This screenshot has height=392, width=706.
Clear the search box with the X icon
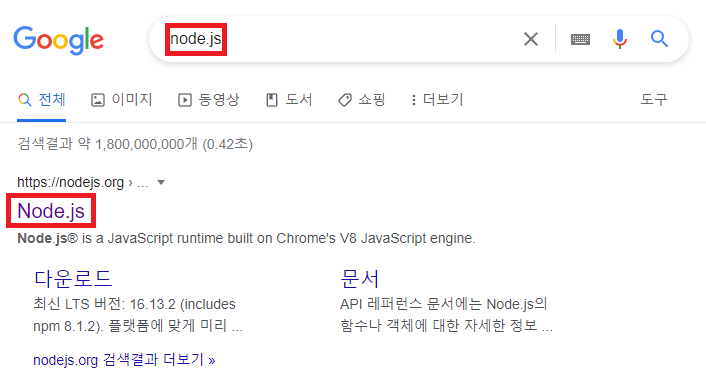click(x=531, y=39)
